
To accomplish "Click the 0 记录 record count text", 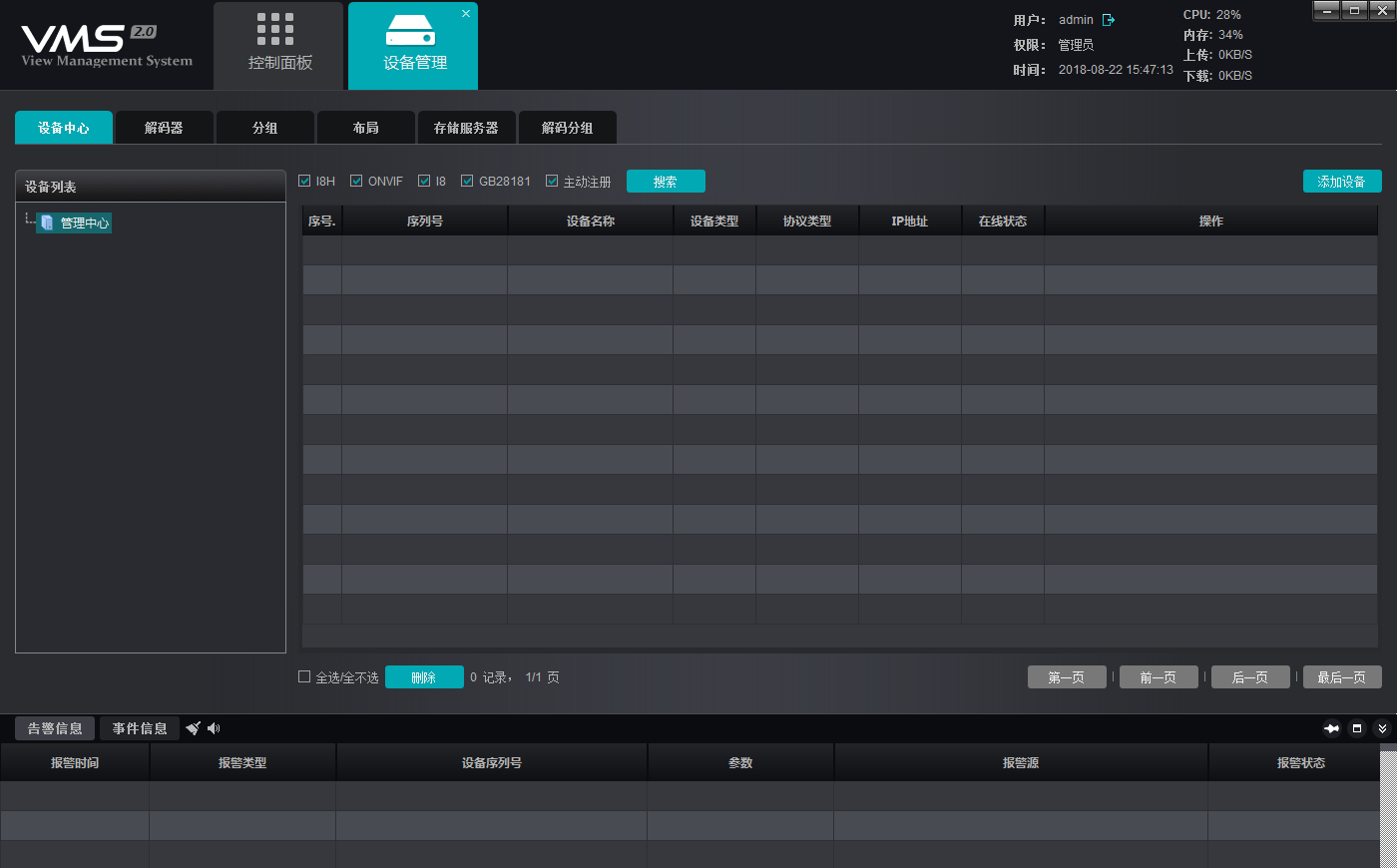I will click(489, 677).
